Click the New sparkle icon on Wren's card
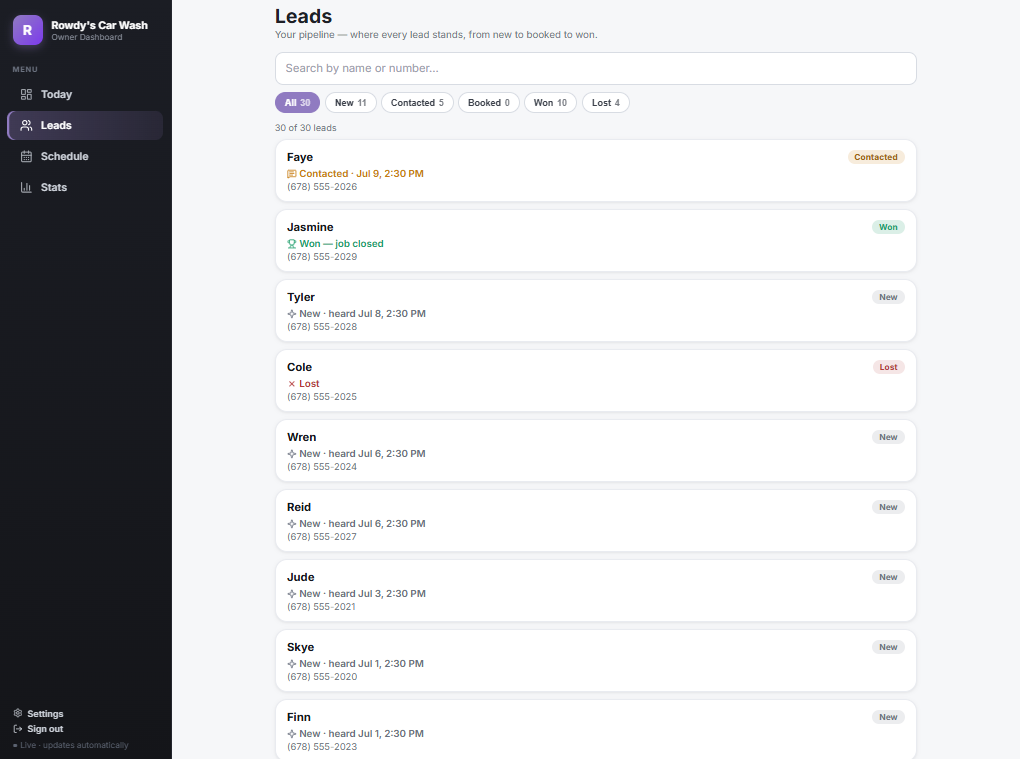Viewport: 1020px width, 759px height. click(291, 454)
